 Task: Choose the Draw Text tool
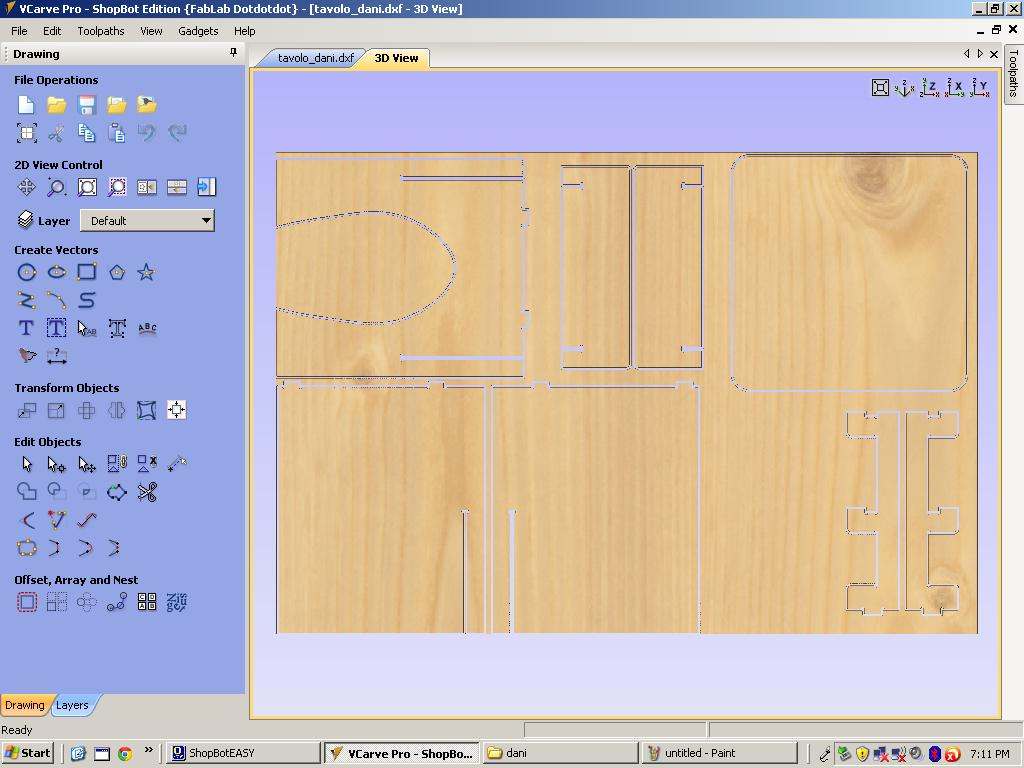click(26, 328)
